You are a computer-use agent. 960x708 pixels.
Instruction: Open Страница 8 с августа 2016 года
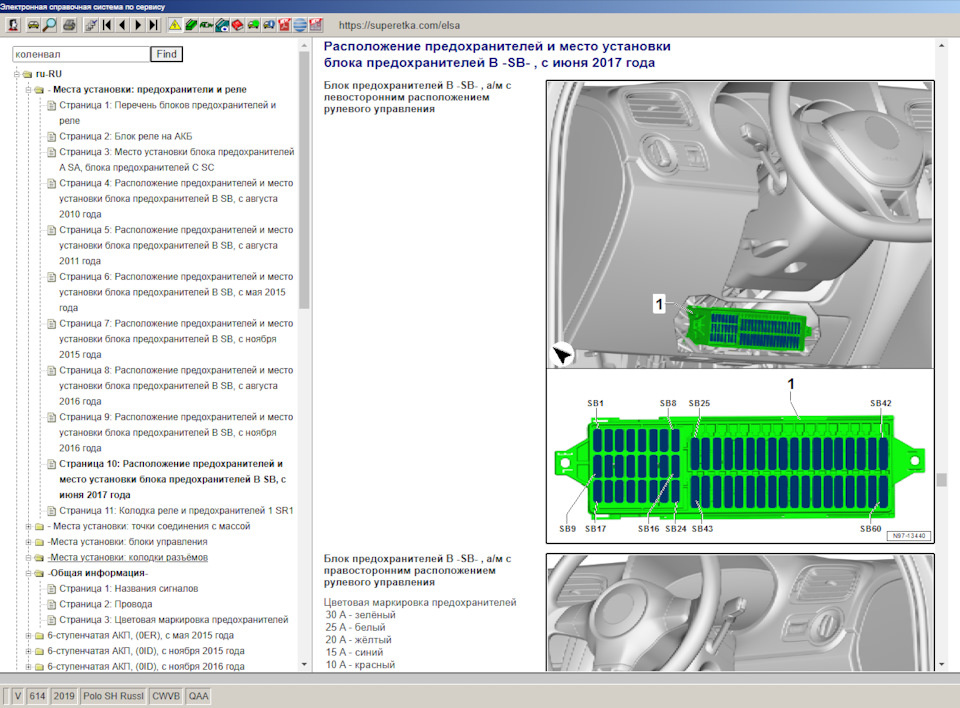[x=176, y=386]
